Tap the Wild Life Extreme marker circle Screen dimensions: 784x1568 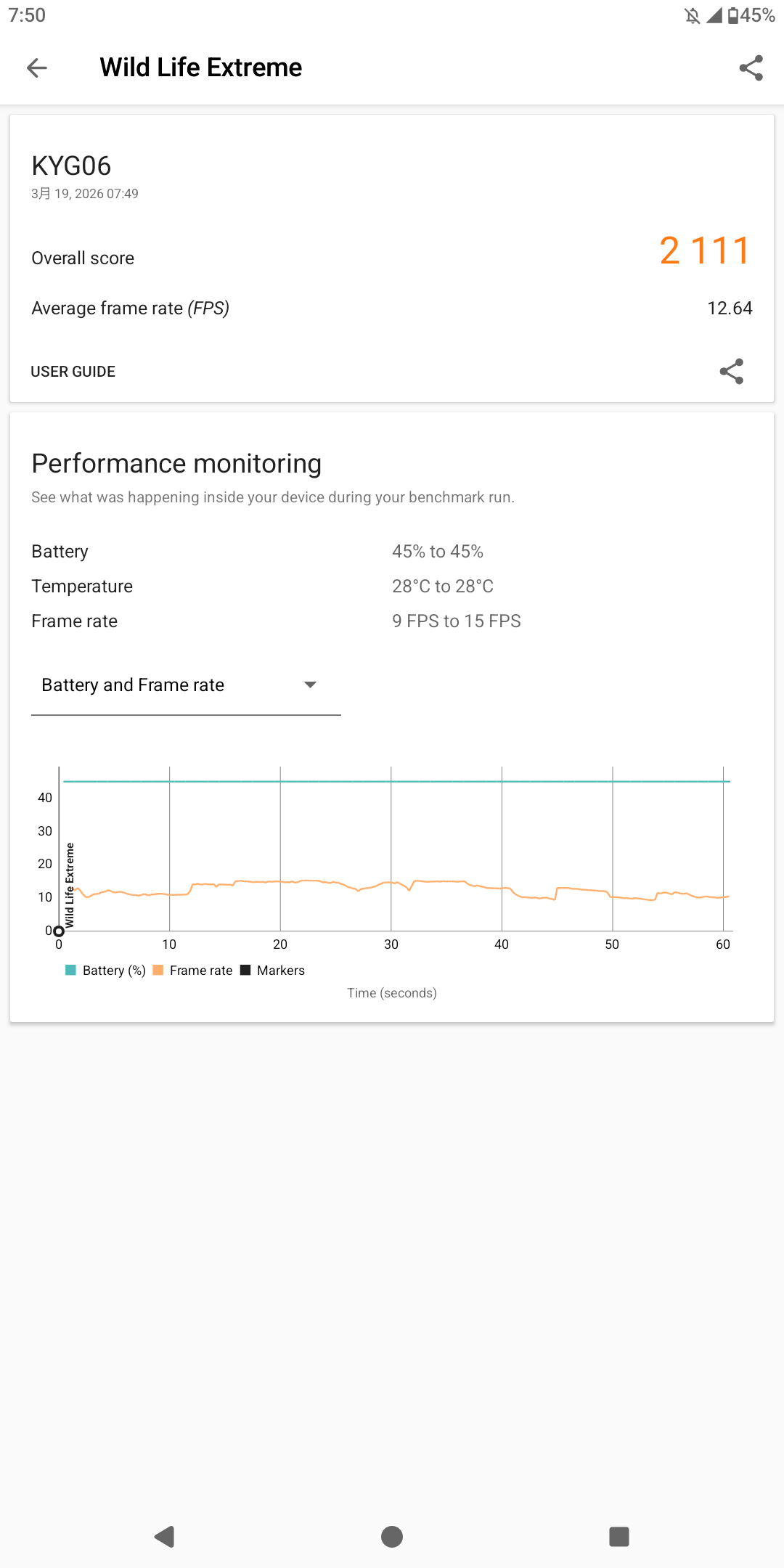pos(59,931)
